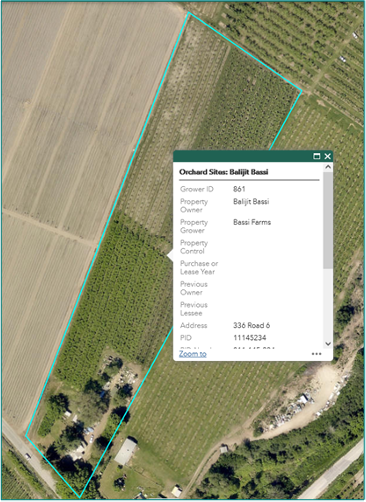This screenshot has height=502, width=366.
Task: Click the Previous Lessee field label
Action: click(194, 309)
